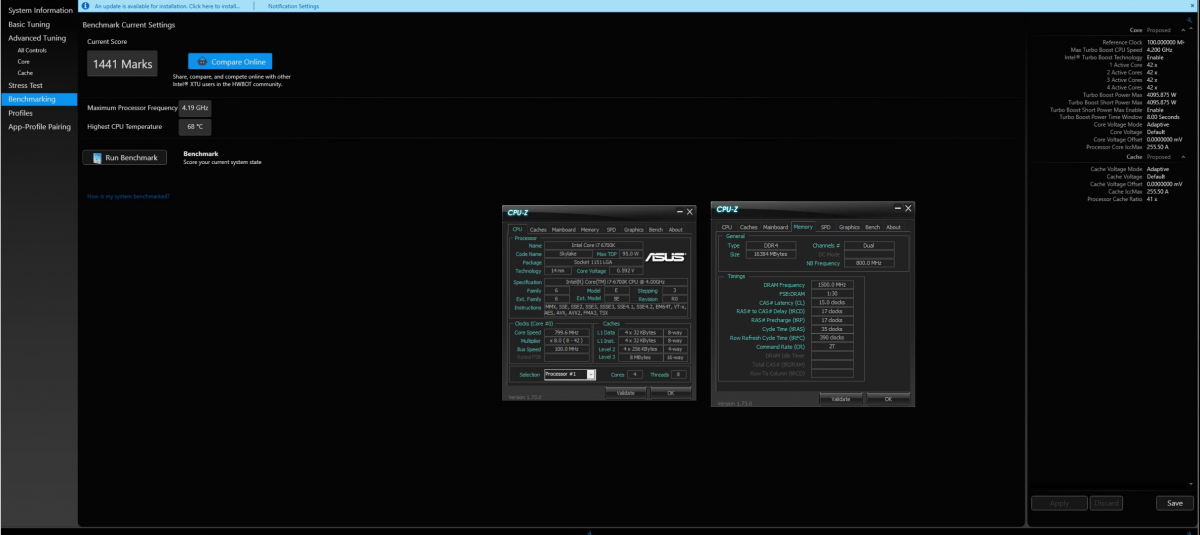Switch to SPD tab in right CPU-Z window
The height and width of the screenshot is (535, 1200).
coord(826,227)
